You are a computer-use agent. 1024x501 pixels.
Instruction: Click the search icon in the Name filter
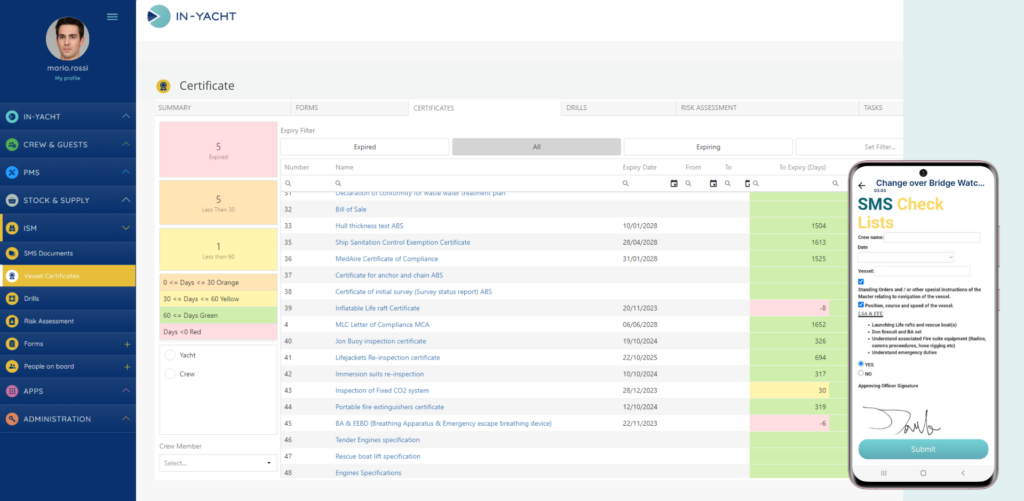[x=338, y=184]
